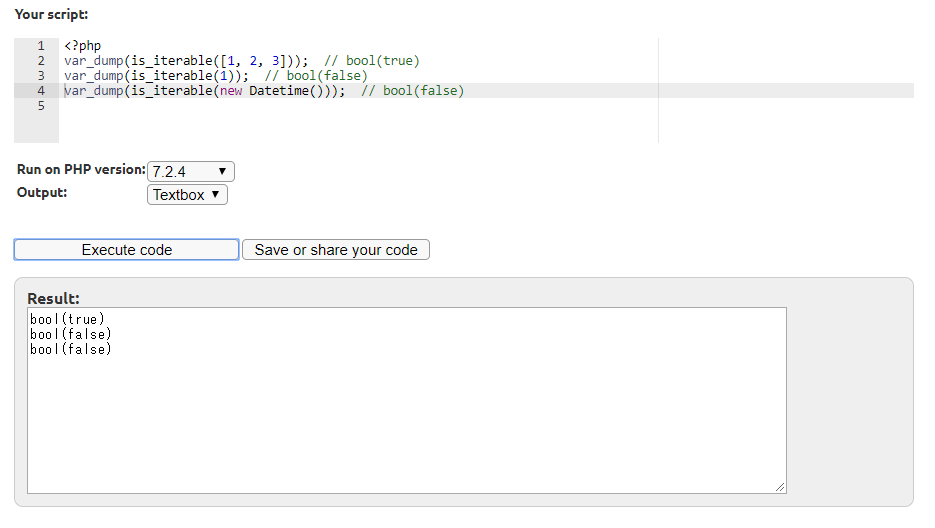Click the array [1, 2, 3] in line 2

[x=258, y=61]
